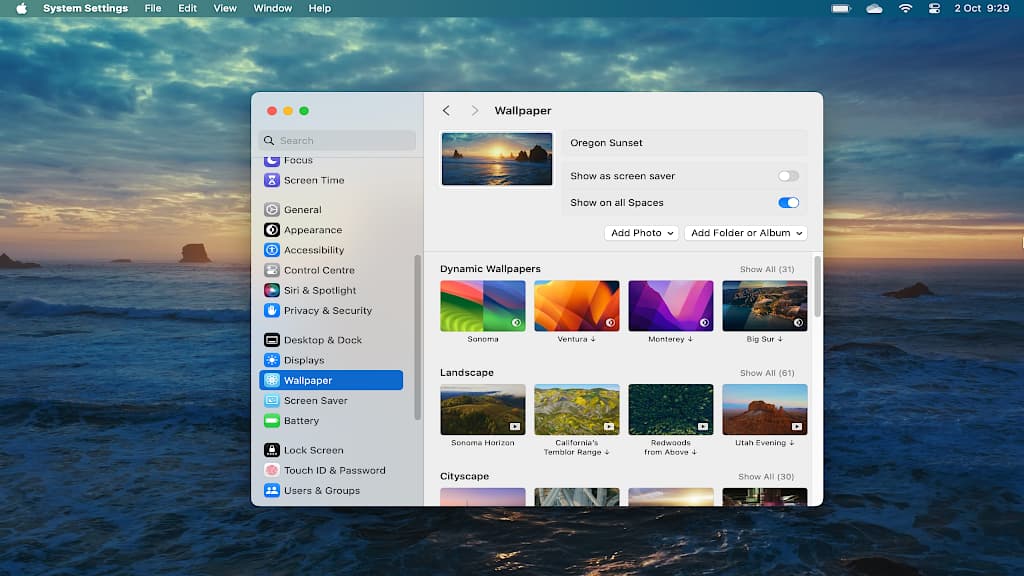The image size is (1024, 576).
Task: Click the Wi-Fi icon in the menu bar
Action: pyautogui.click(x=906, y=8)
